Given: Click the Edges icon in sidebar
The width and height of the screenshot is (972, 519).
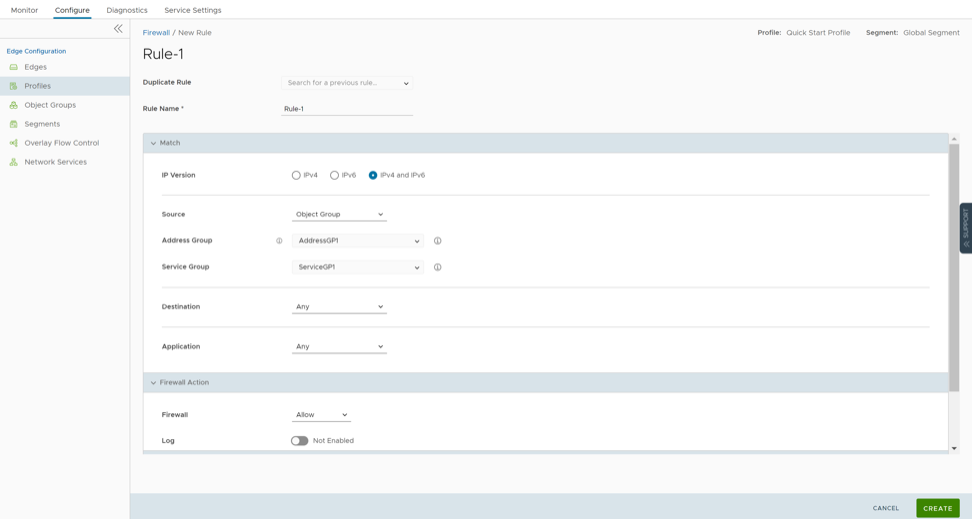Looking at the screenshot, I should 14,67.
